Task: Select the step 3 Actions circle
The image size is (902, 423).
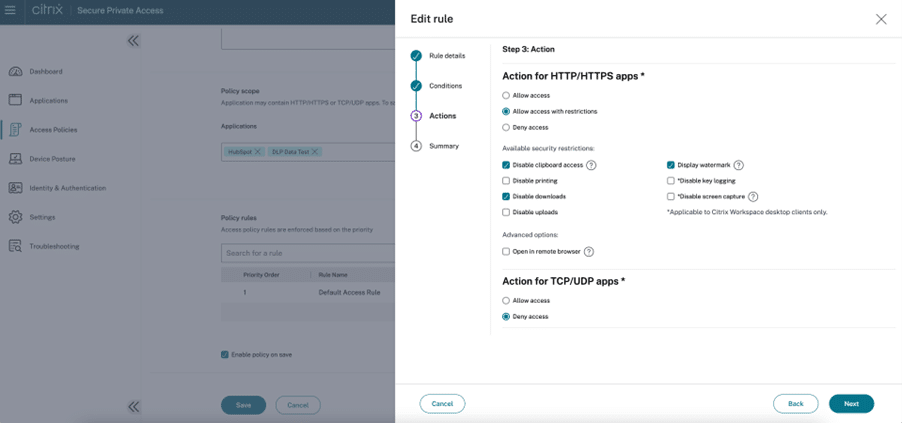Action: coord(416,116)
